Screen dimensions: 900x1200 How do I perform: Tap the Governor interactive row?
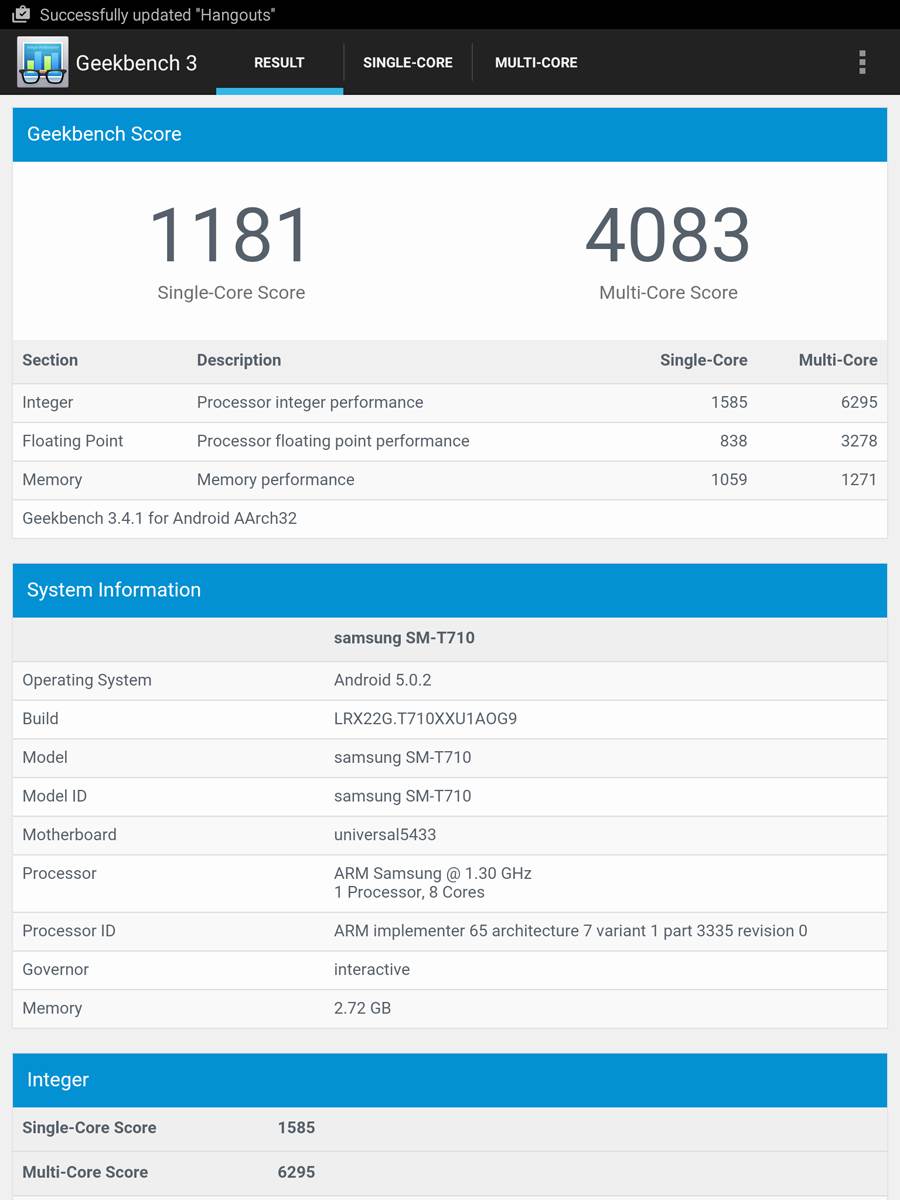449,970
